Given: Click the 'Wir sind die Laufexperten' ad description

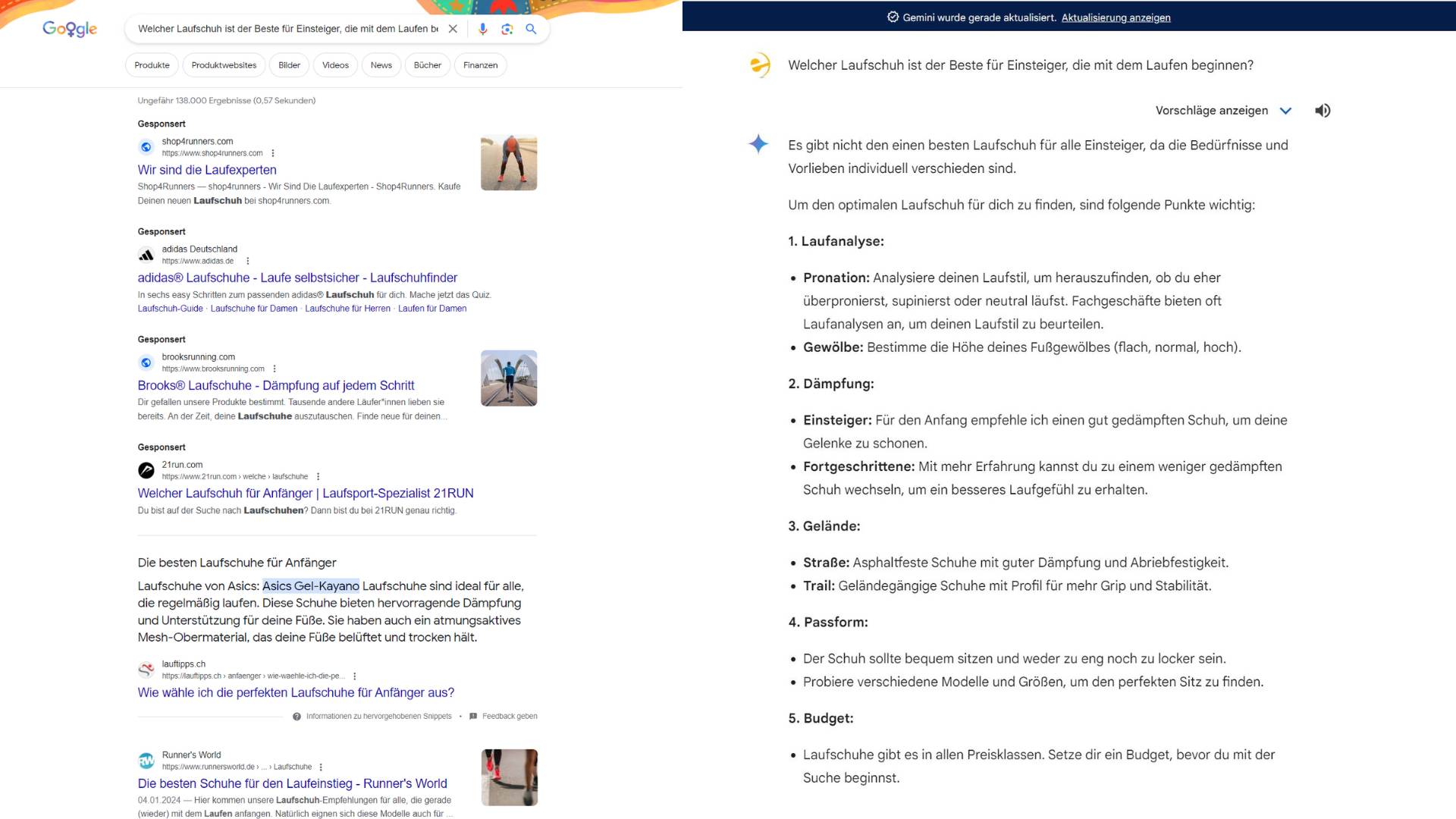Looking at the screenshot, I should pos(299,193).
